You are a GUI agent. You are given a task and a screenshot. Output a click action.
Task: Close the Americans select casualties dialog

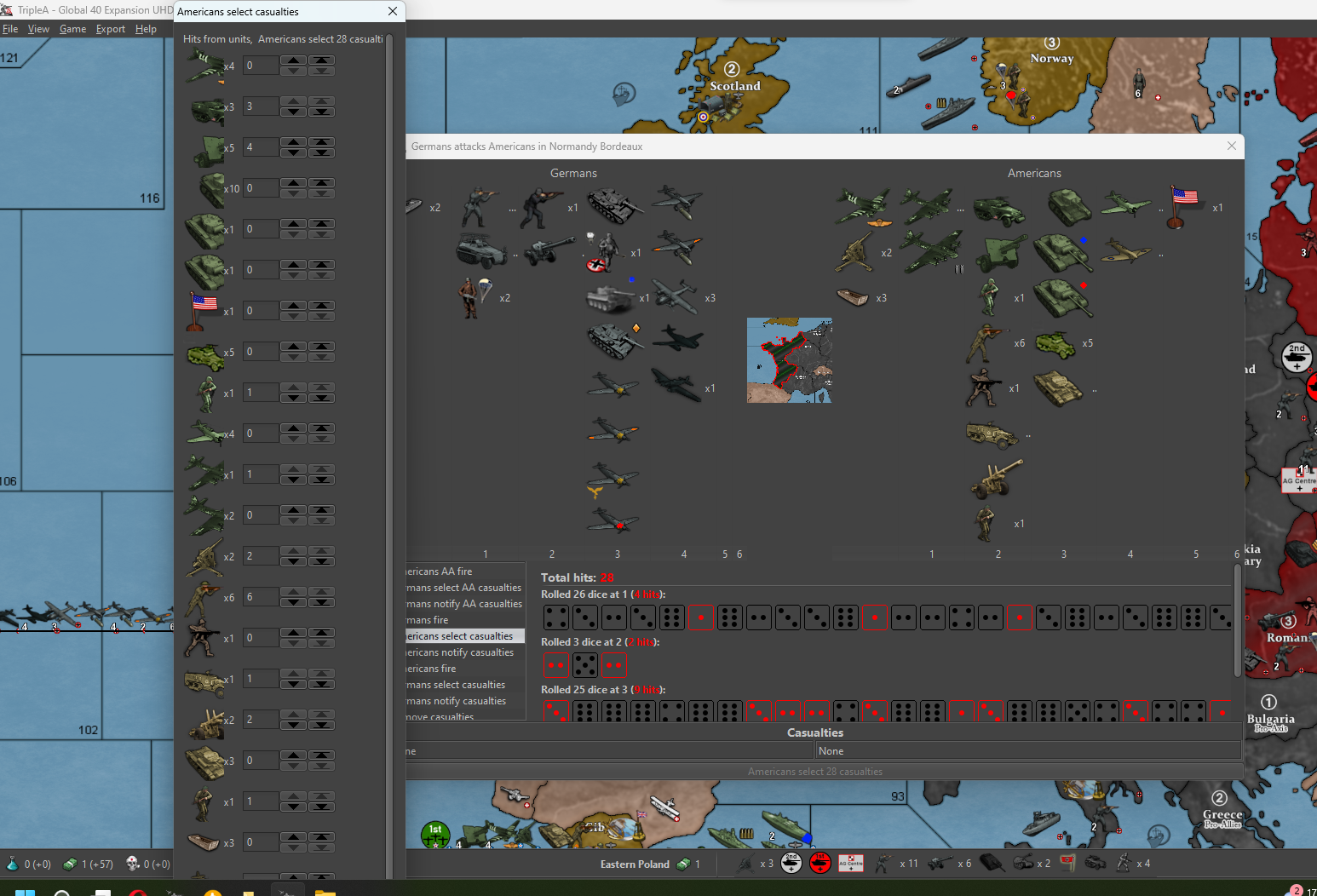click(x=393, y=11)
